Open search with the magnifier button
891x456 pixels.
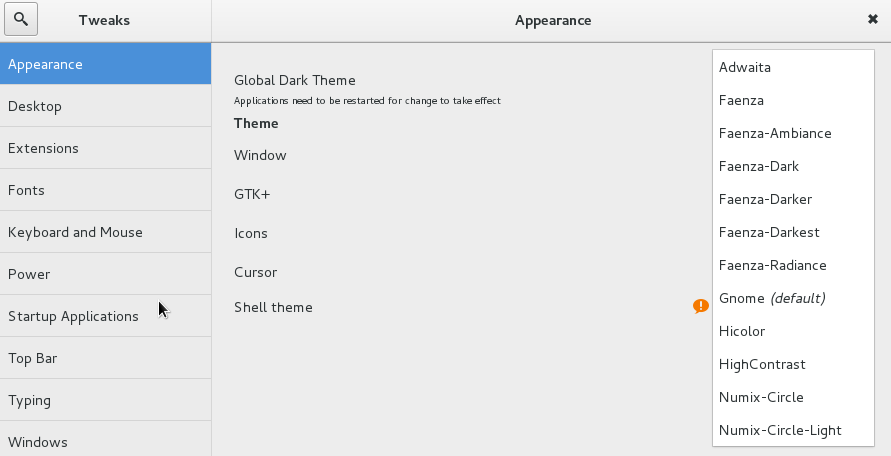pyautogui.click(x=21, y=19)
